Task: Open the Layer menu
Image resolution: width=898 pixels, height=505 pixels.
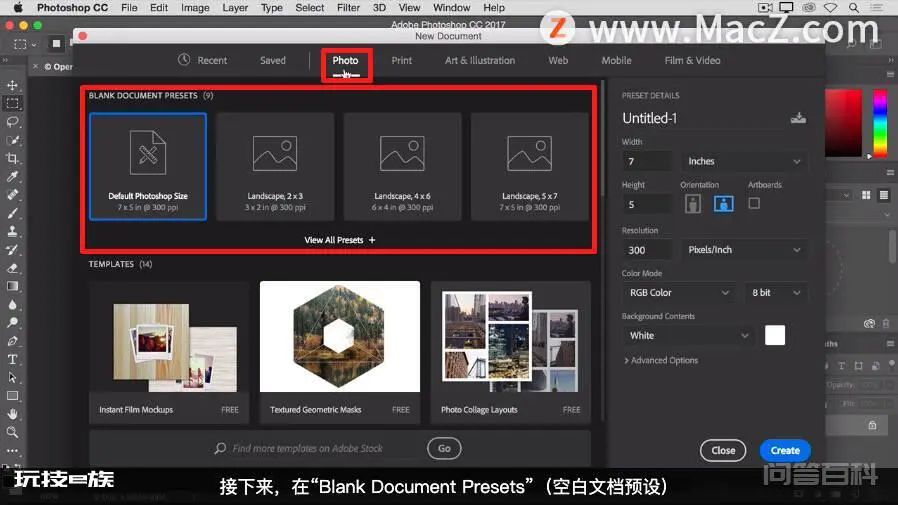Action: coord(235,8)
